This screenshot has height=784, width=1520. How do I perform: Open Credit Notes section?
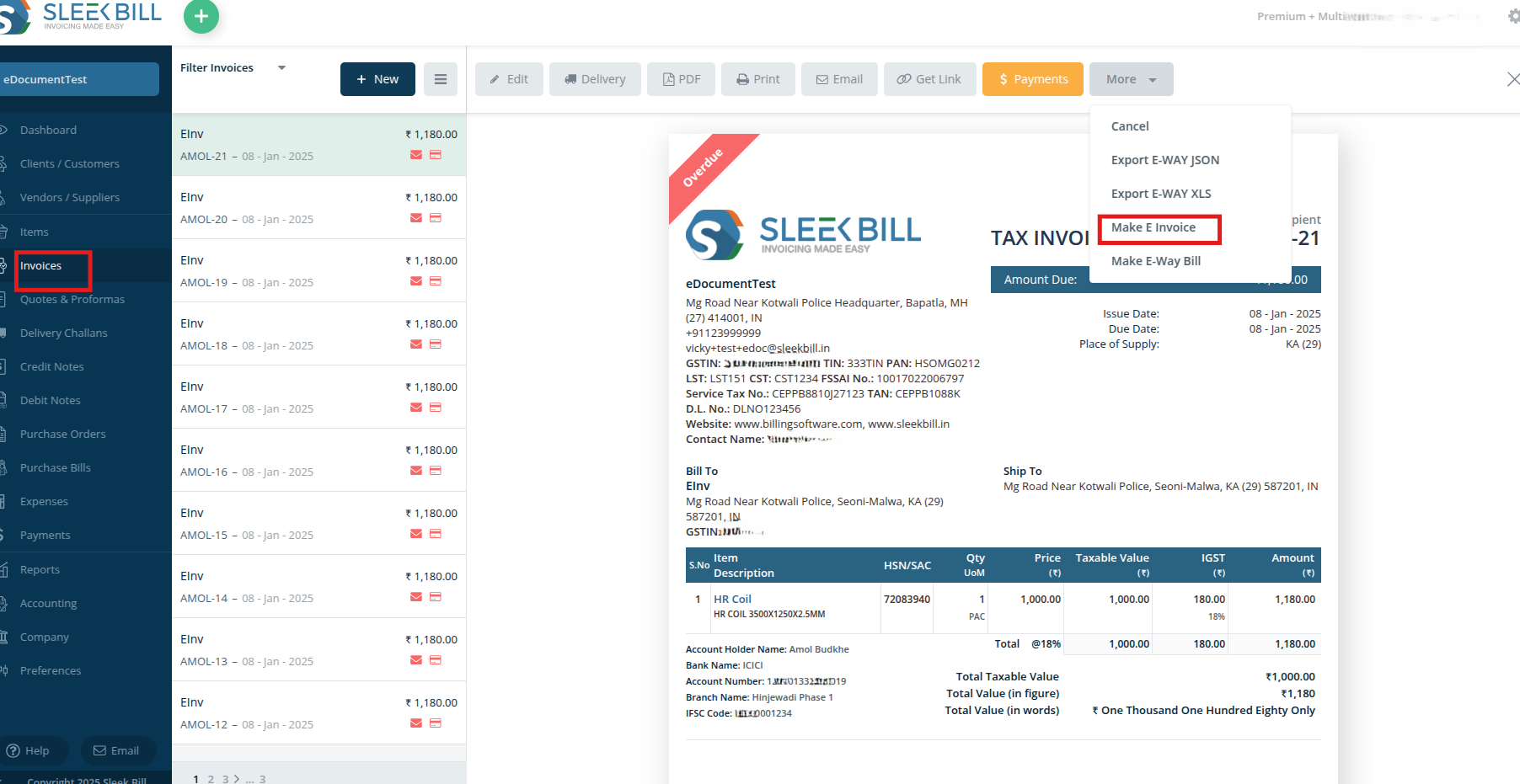52,366
